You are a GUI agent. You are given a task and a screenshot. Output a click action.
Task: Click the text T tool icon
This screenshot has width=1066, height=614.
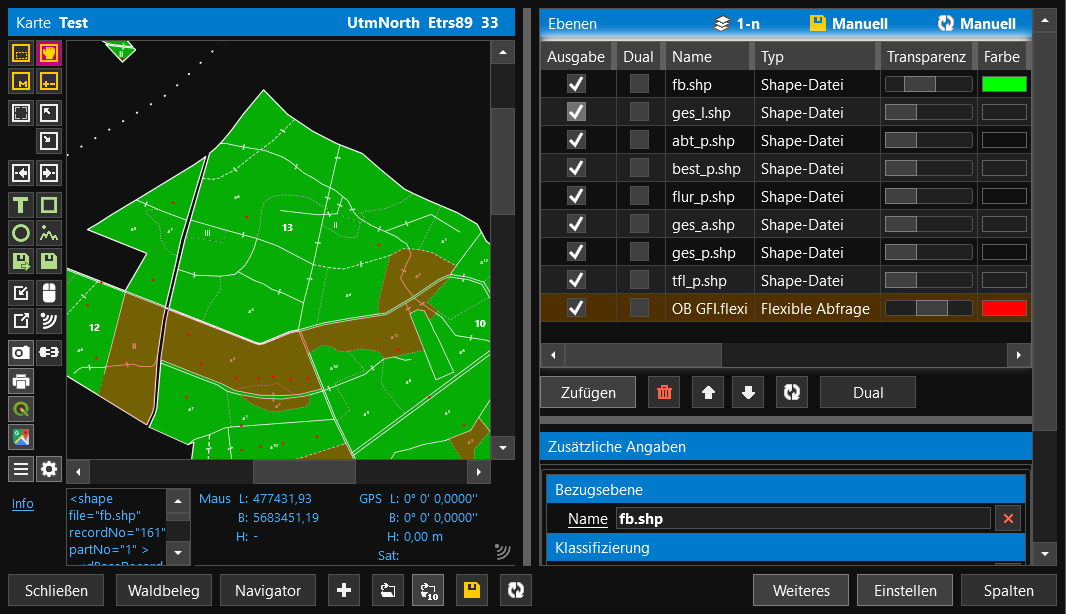click(20, 206)
